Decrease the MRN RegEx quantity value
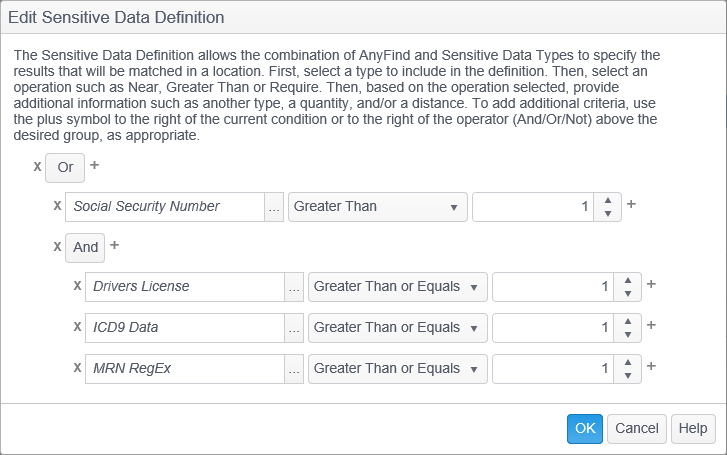 coord(628,375)
